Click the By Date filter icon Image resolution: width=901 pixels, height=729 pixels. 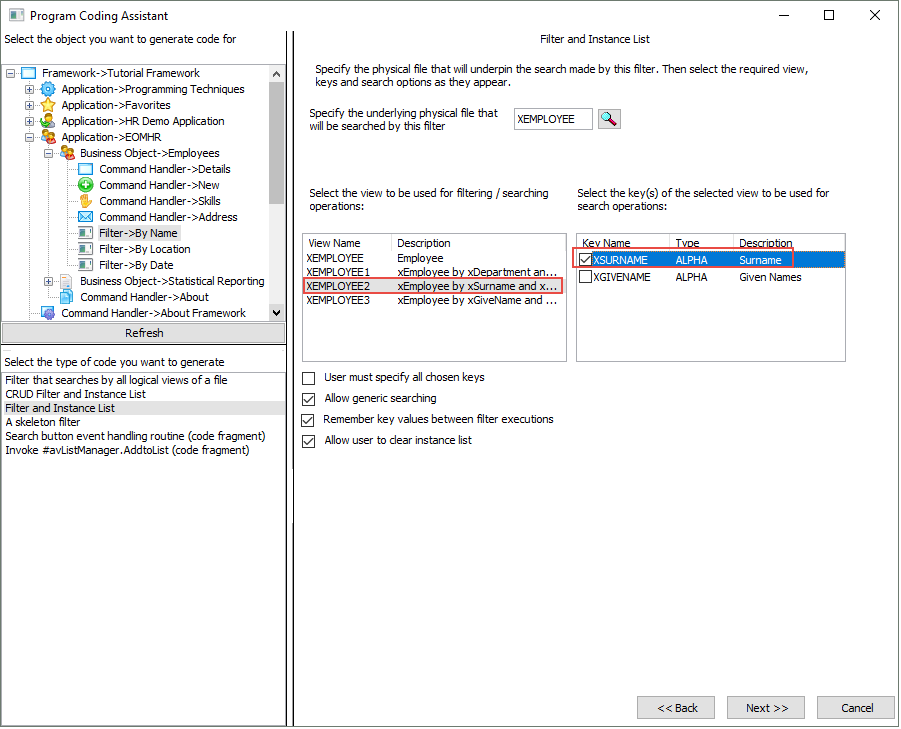(x=86, y=265)
